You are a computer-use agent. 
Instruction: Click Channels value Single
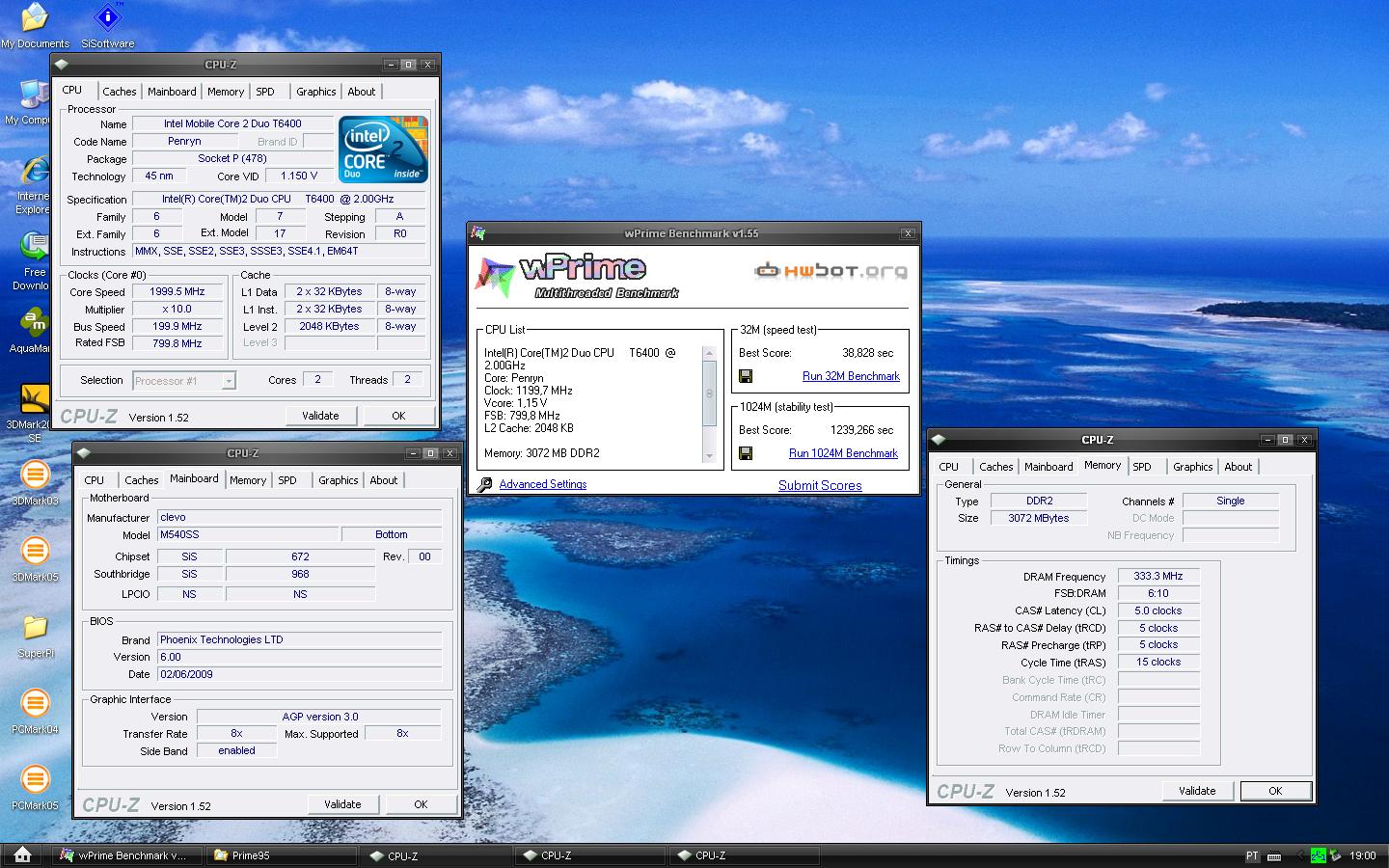click(x=1231, y=501)
